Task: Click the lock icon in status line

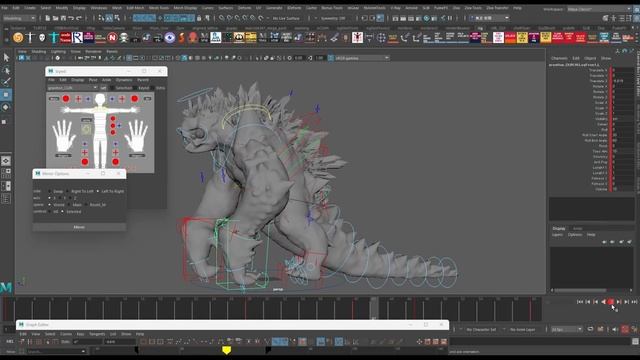Action: click(199, 18)
